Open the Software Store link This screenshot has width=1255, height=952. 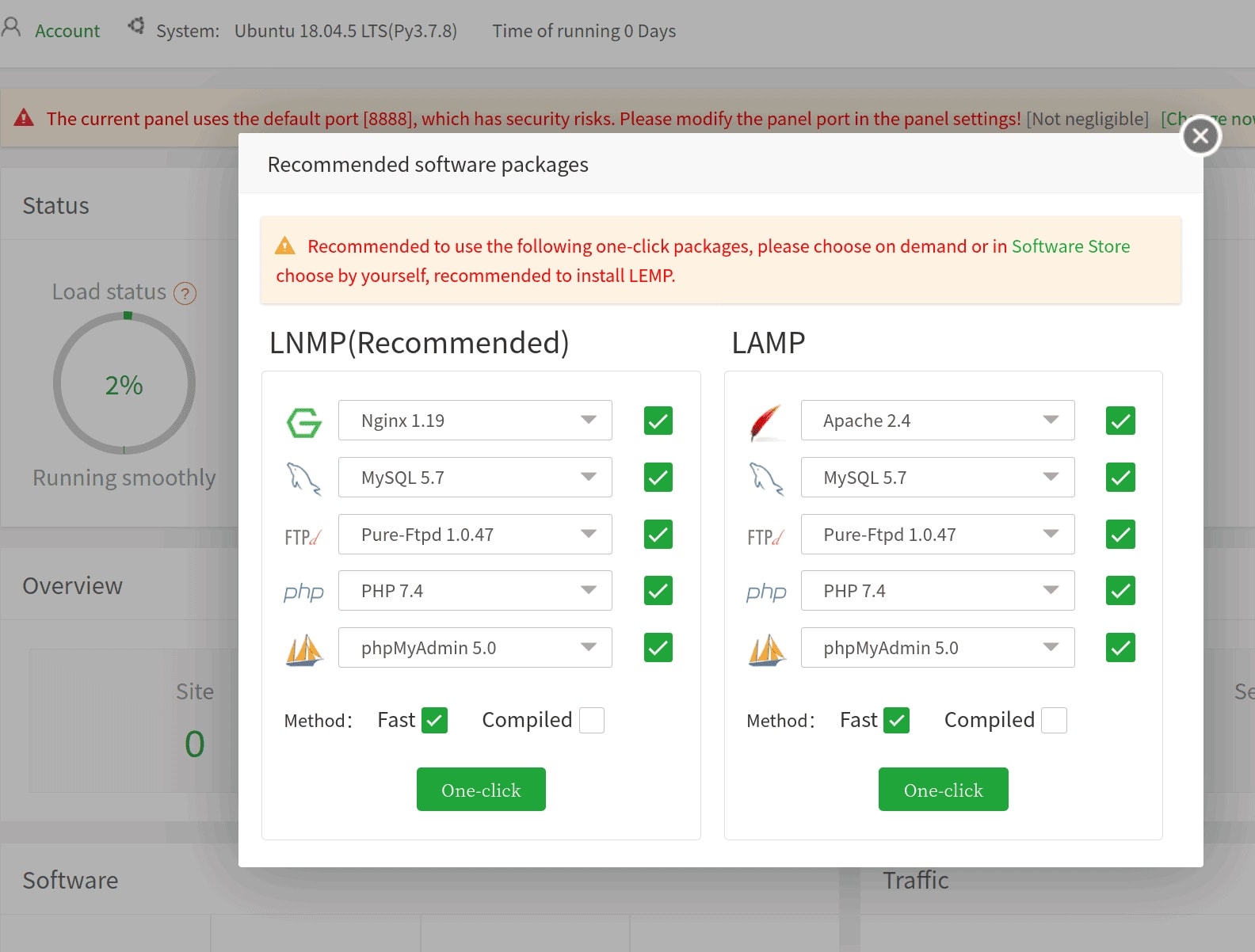1070,246
